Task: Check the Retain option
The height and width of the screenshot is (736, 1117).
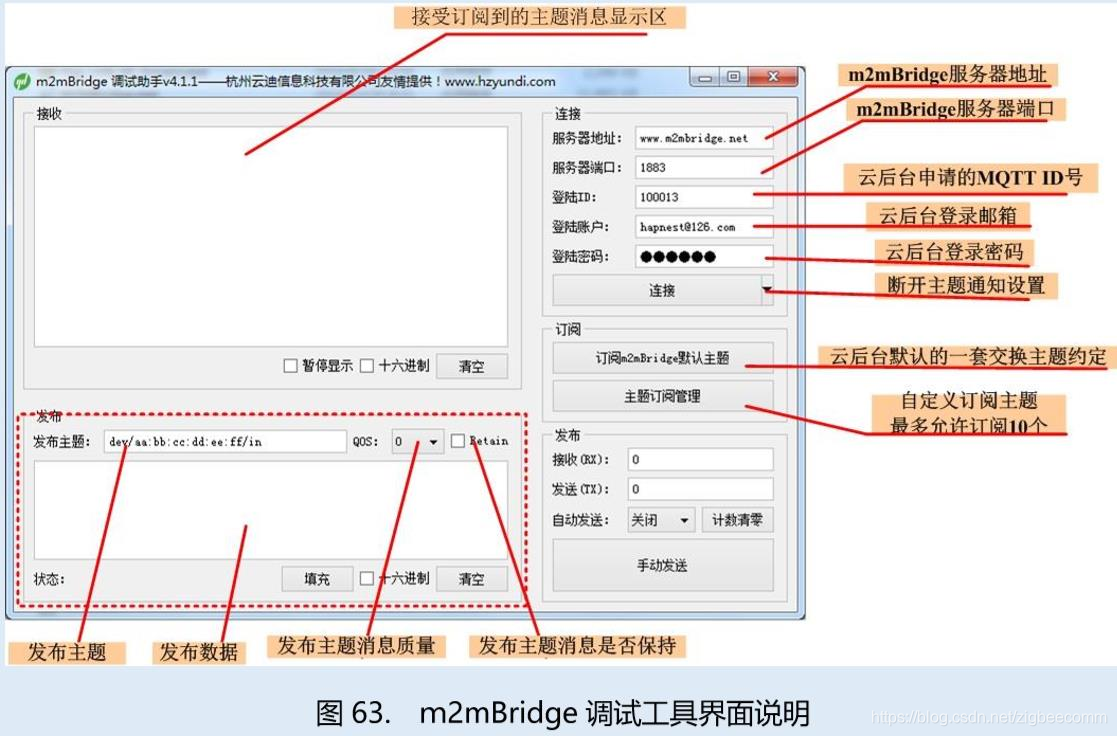Action: click(x=457, y=441)
